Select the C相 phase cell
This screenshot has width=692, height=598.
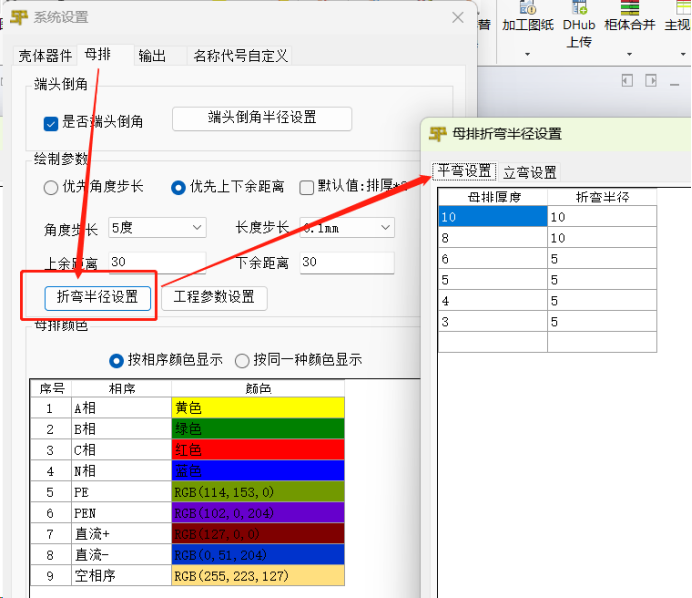tap(121, 450)
